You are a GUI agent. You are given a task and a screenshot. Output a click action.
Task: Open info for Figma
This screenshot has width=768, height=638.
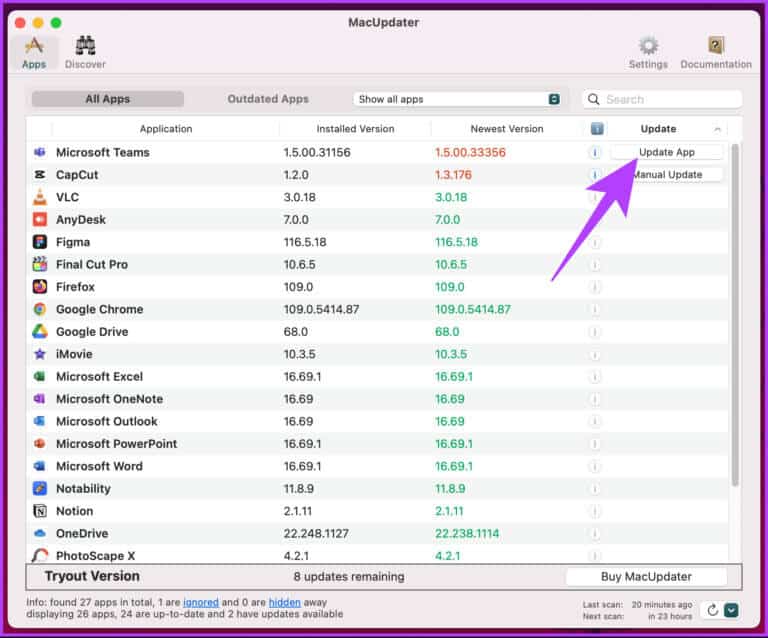[595, 242]
